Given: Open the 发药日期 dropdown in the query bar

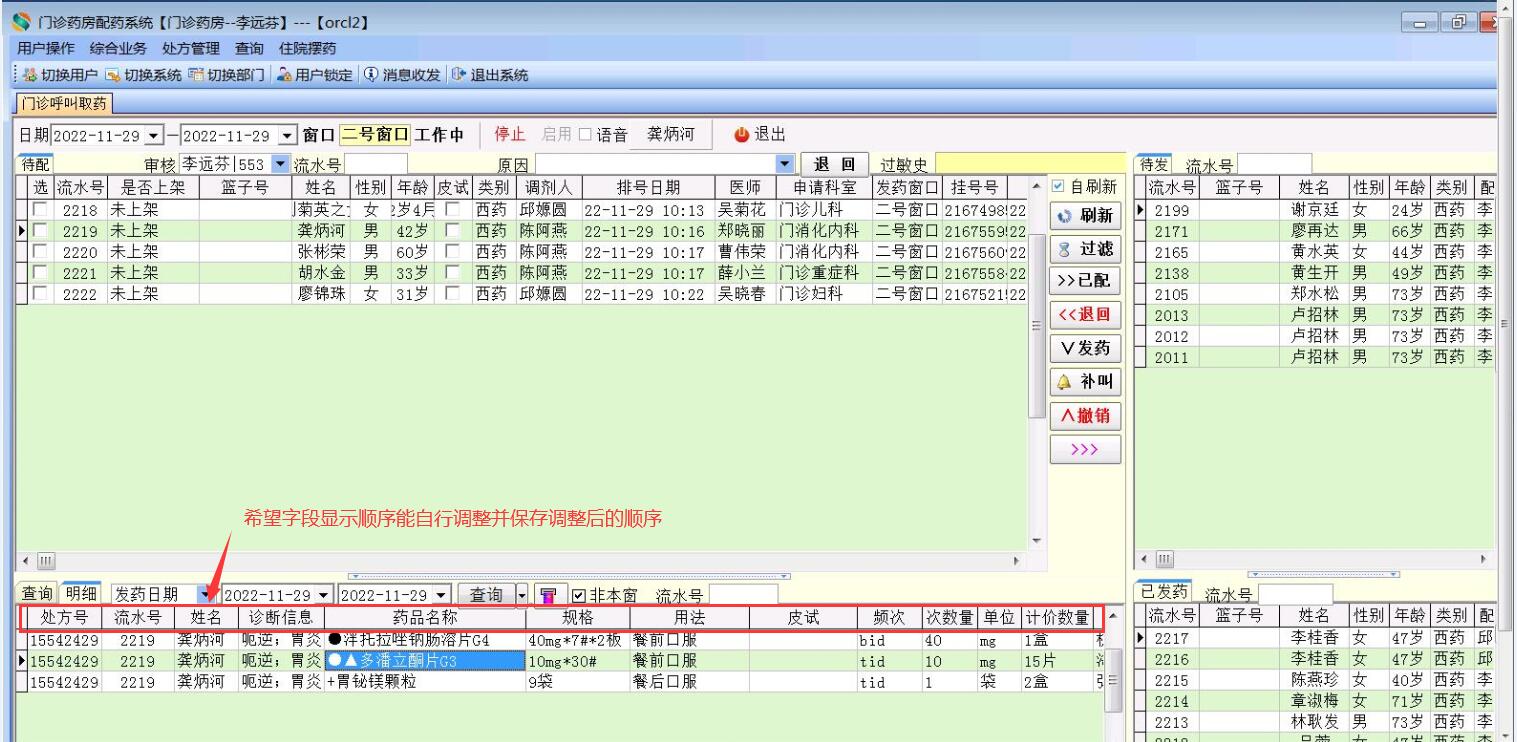Looking at the screenshot, I should [204, 595].
